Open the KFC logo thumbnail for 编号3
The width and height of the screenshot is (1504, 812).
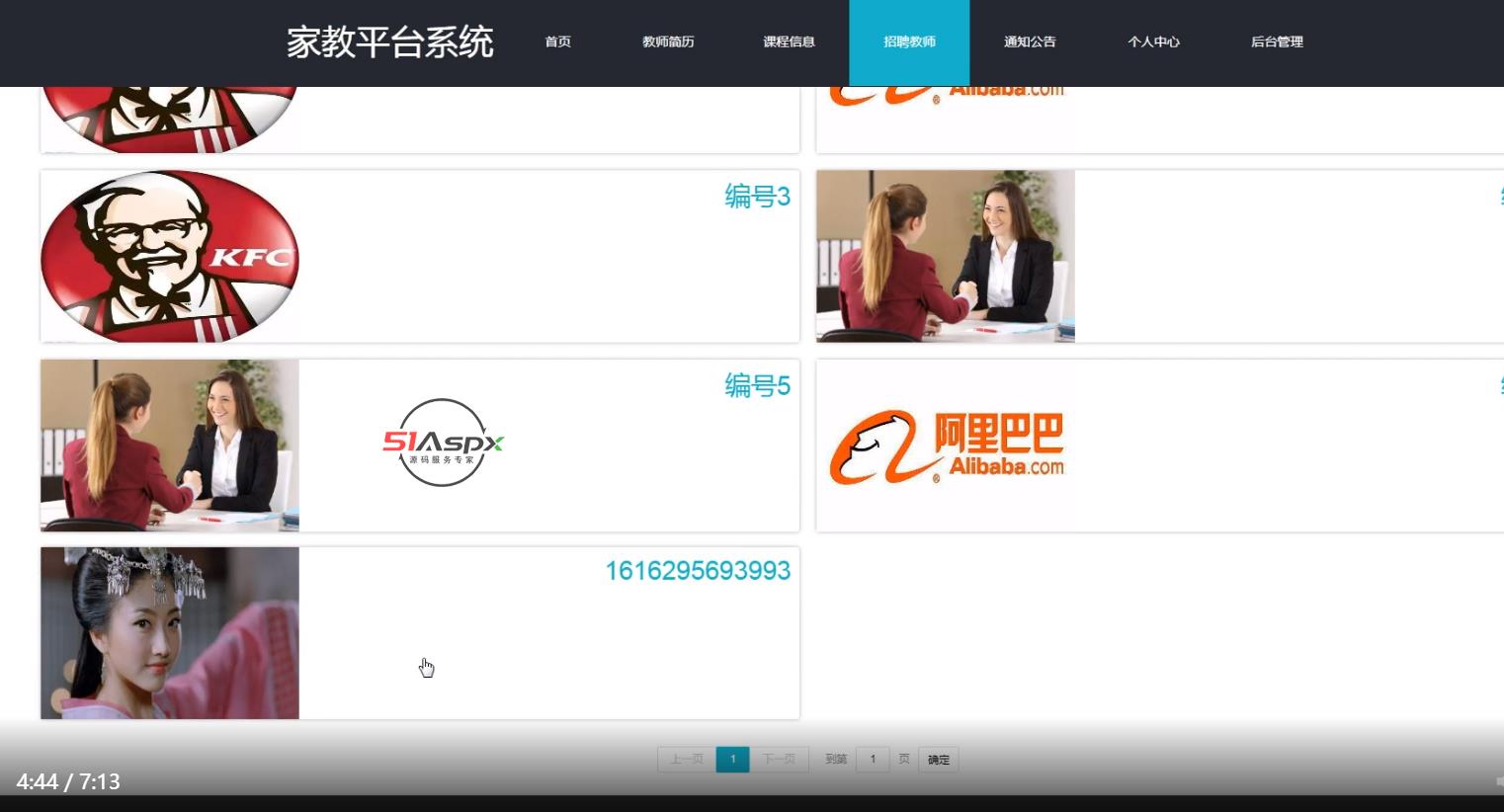coord(170,256)
